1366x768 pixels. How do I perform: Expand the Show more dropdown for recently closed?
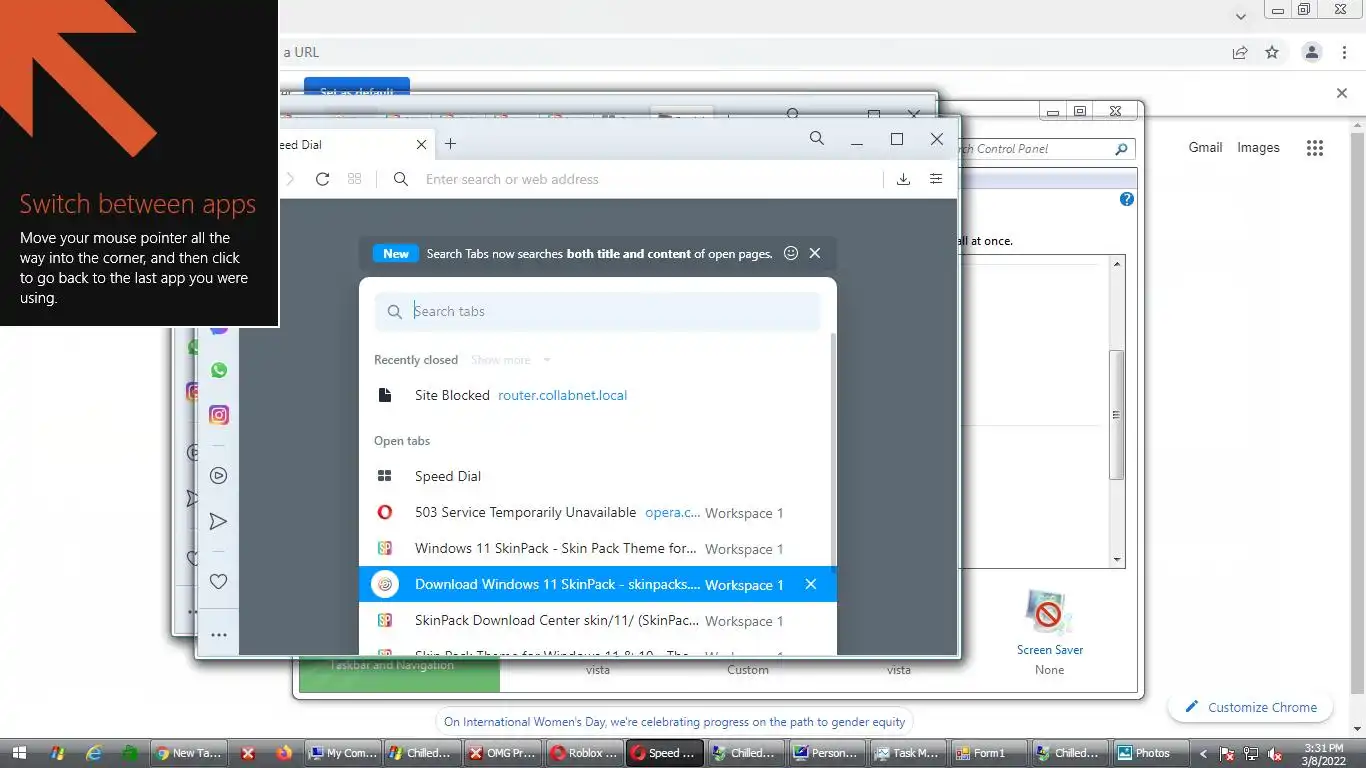pyautogui.click(x=510, y=360)
